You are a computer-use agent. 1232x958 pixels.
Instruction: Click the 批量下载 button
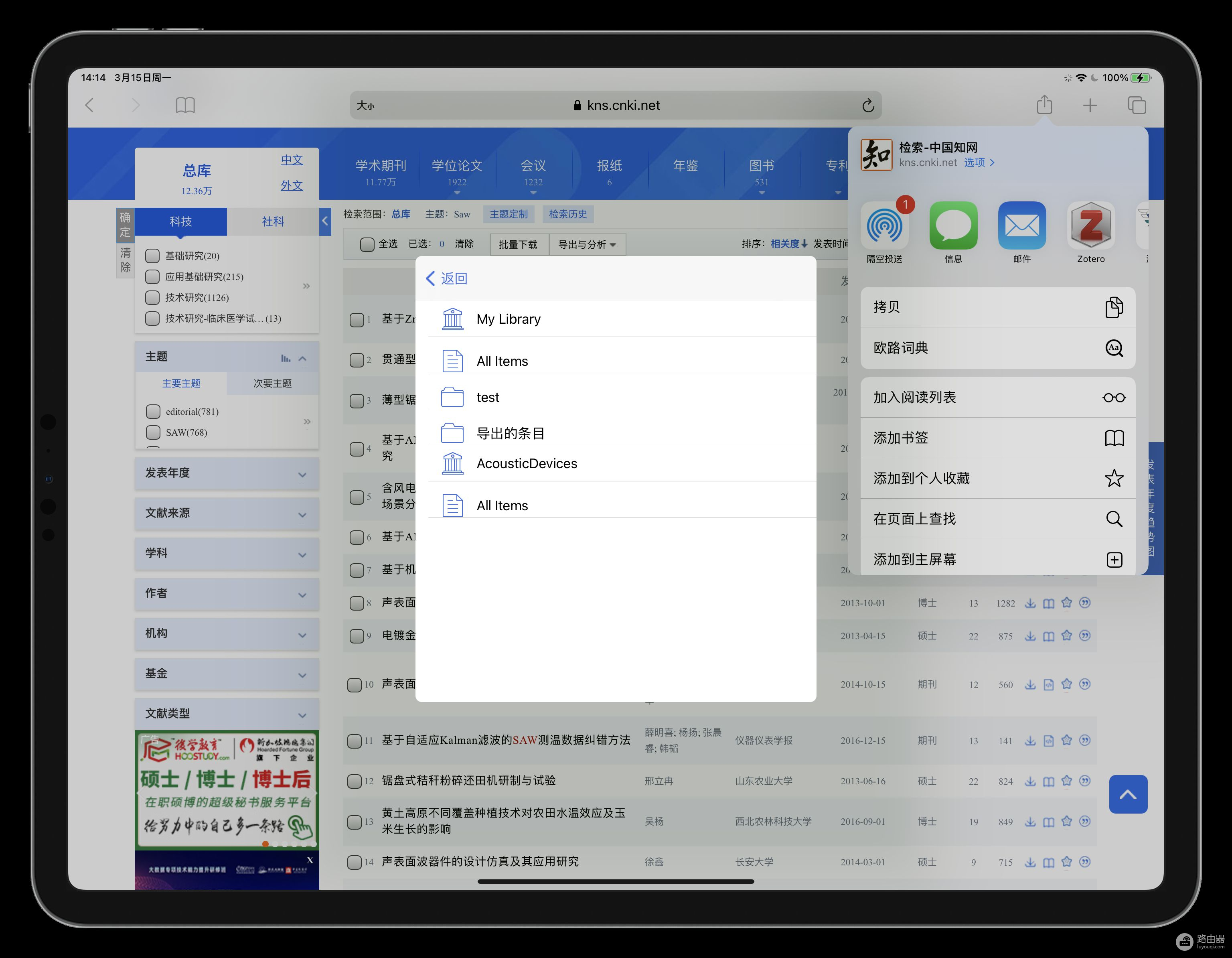(518, 245)
